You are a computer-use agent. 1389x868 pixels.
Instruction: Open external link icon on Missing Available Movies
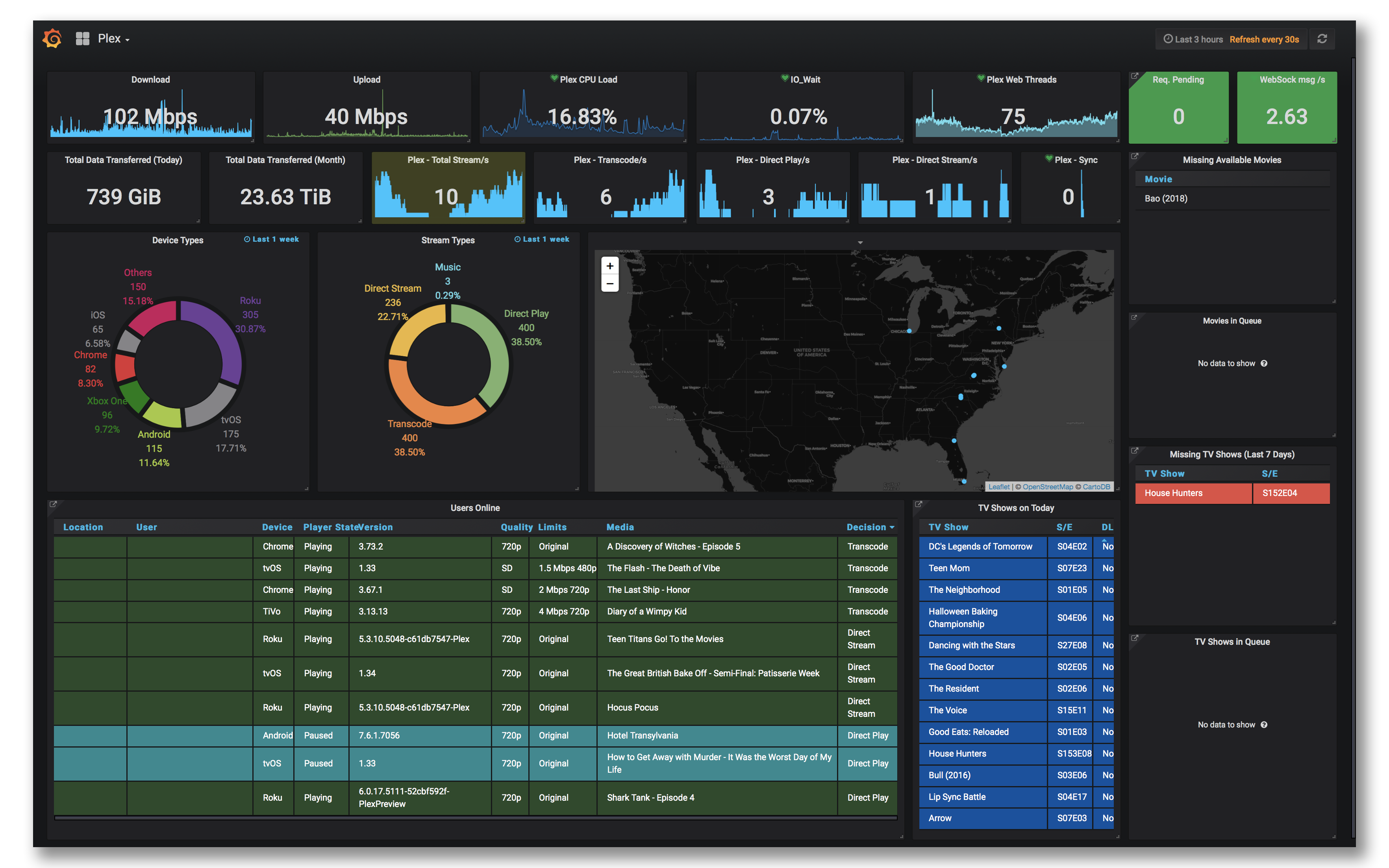pos(1134,156)
